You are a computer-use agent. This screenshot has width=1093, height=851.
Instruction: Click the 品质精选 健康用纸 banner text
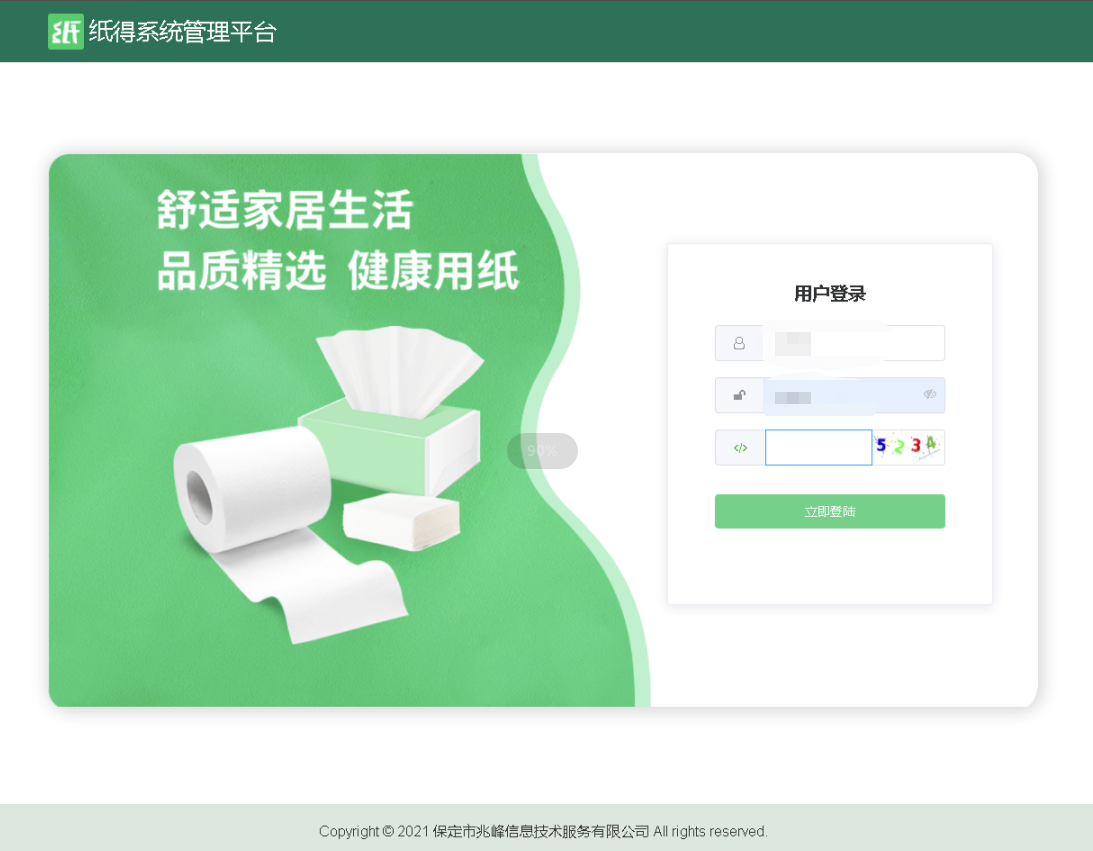pyautogui.click(x=338, y=270)
